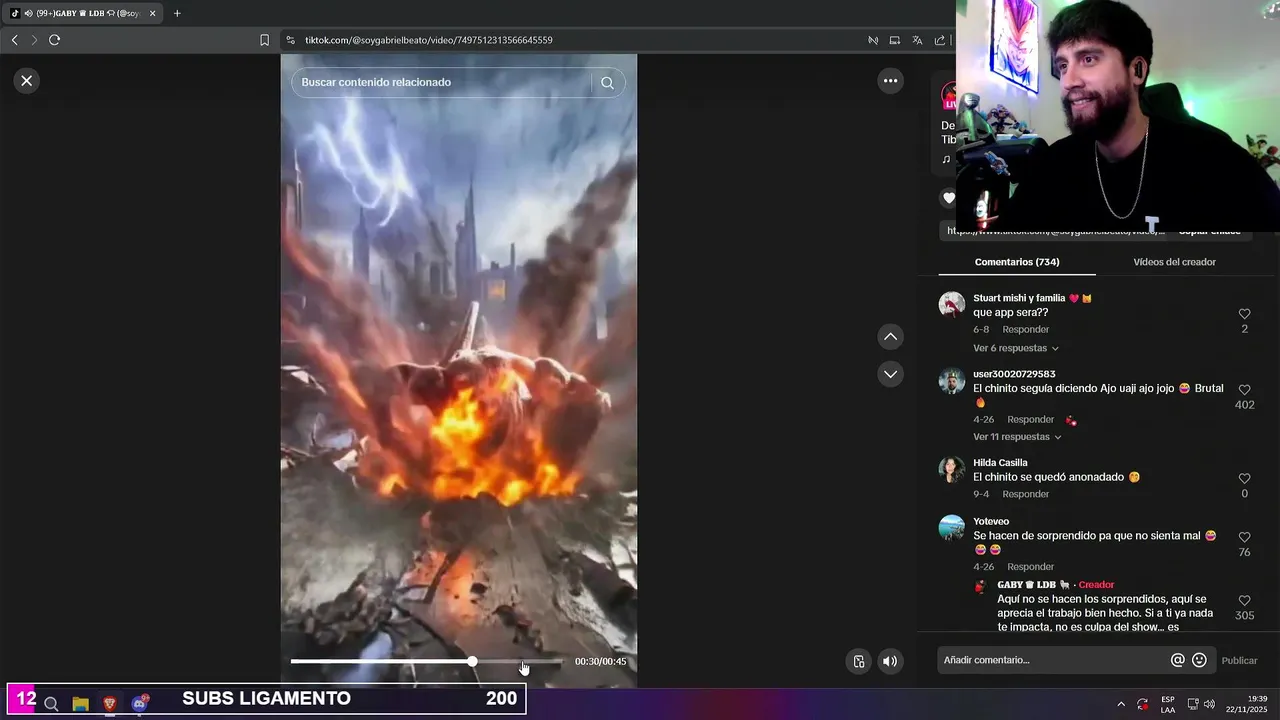
Task: Reply to Yoteveo's comment
Action: (1030, 567)
